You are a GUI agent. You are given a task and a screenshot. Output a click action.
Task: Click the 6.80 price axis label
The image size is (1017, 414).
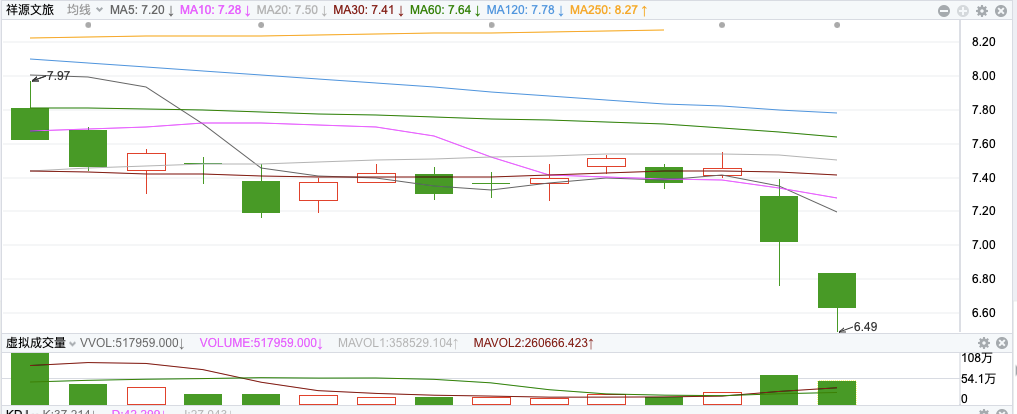point(984,279)
